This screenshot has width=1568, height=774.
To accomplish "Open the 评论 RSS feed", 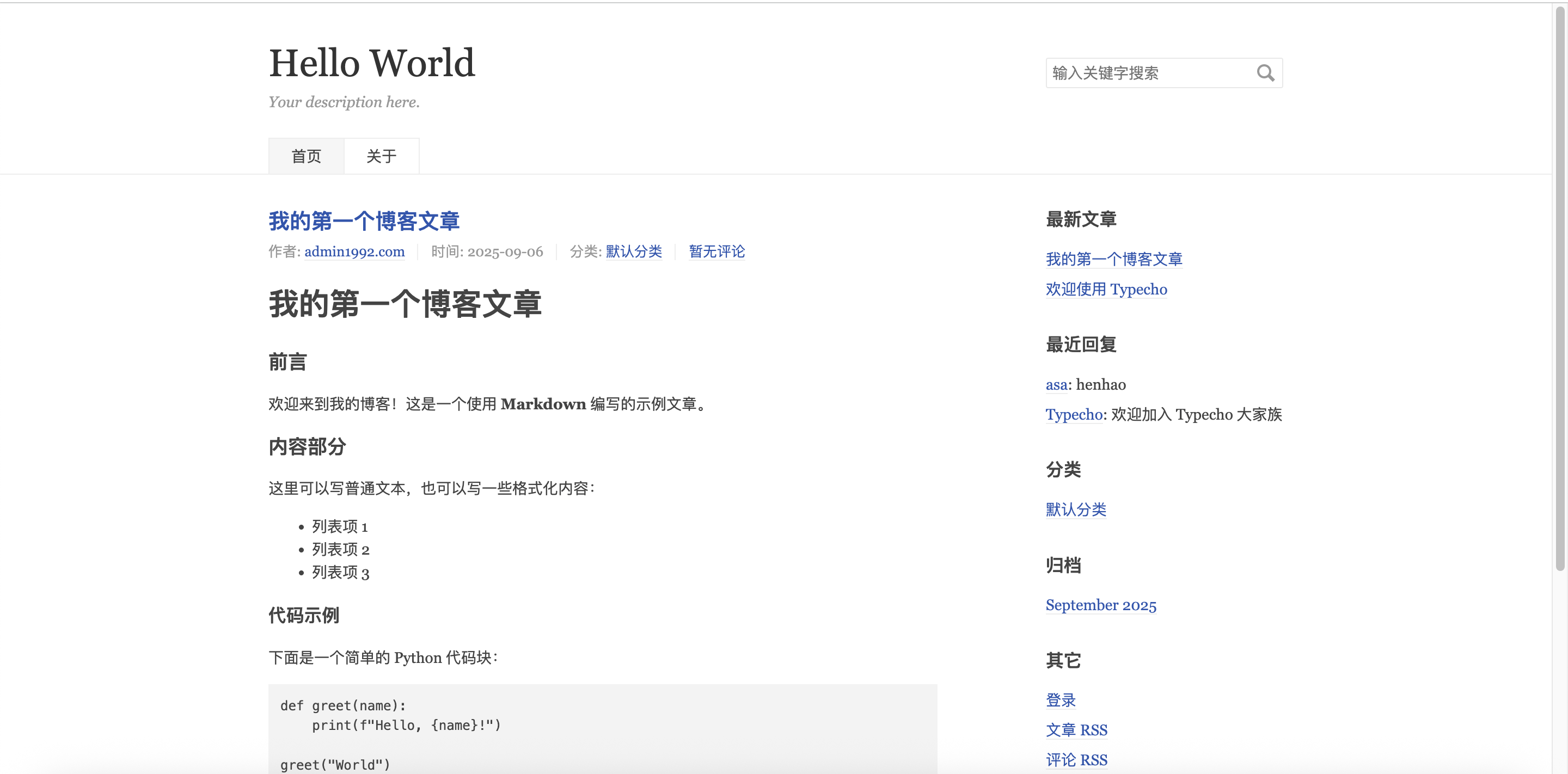I will click(x=1076, y=759).
